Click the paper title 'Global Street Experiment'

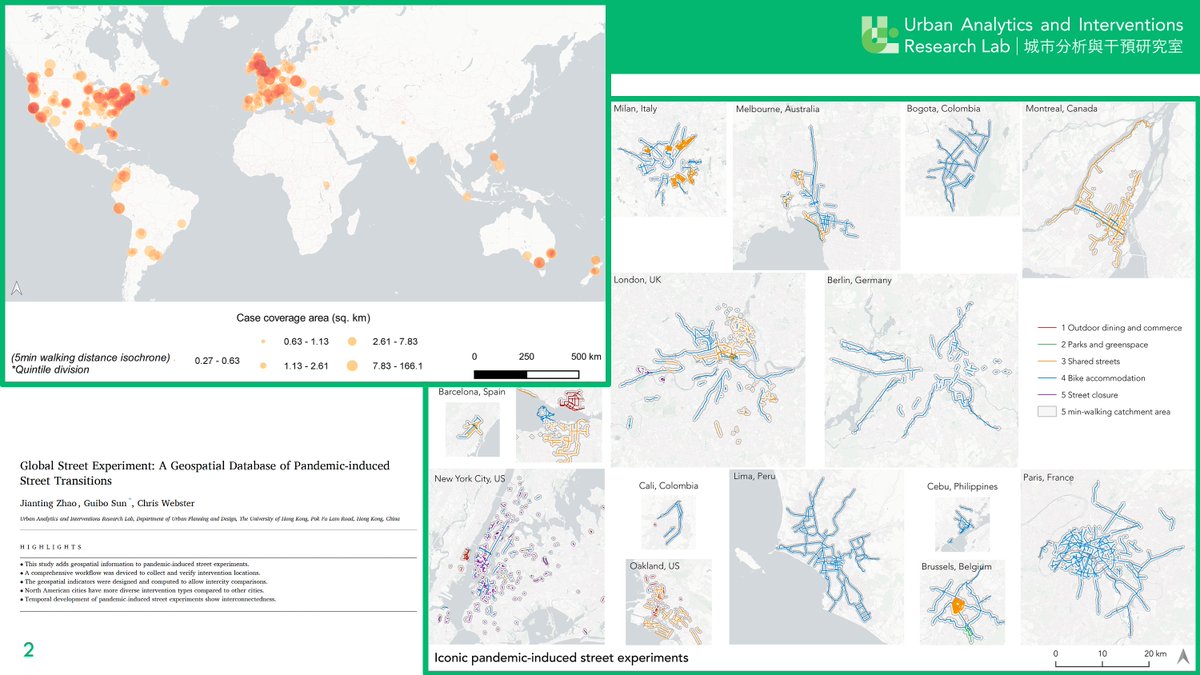click(x=205, y=473)
